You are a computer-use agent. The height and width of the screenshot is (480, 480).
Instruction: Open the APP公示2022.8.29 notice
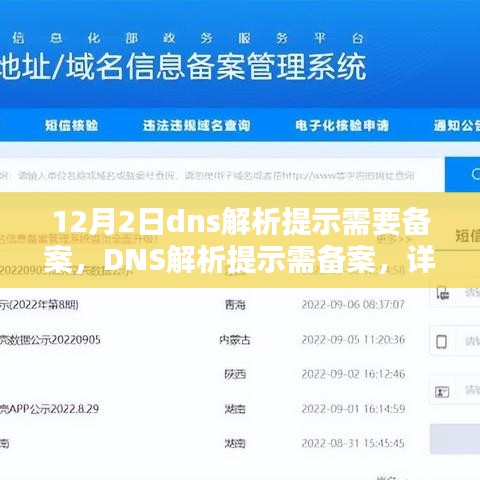(x=49, y=409)
